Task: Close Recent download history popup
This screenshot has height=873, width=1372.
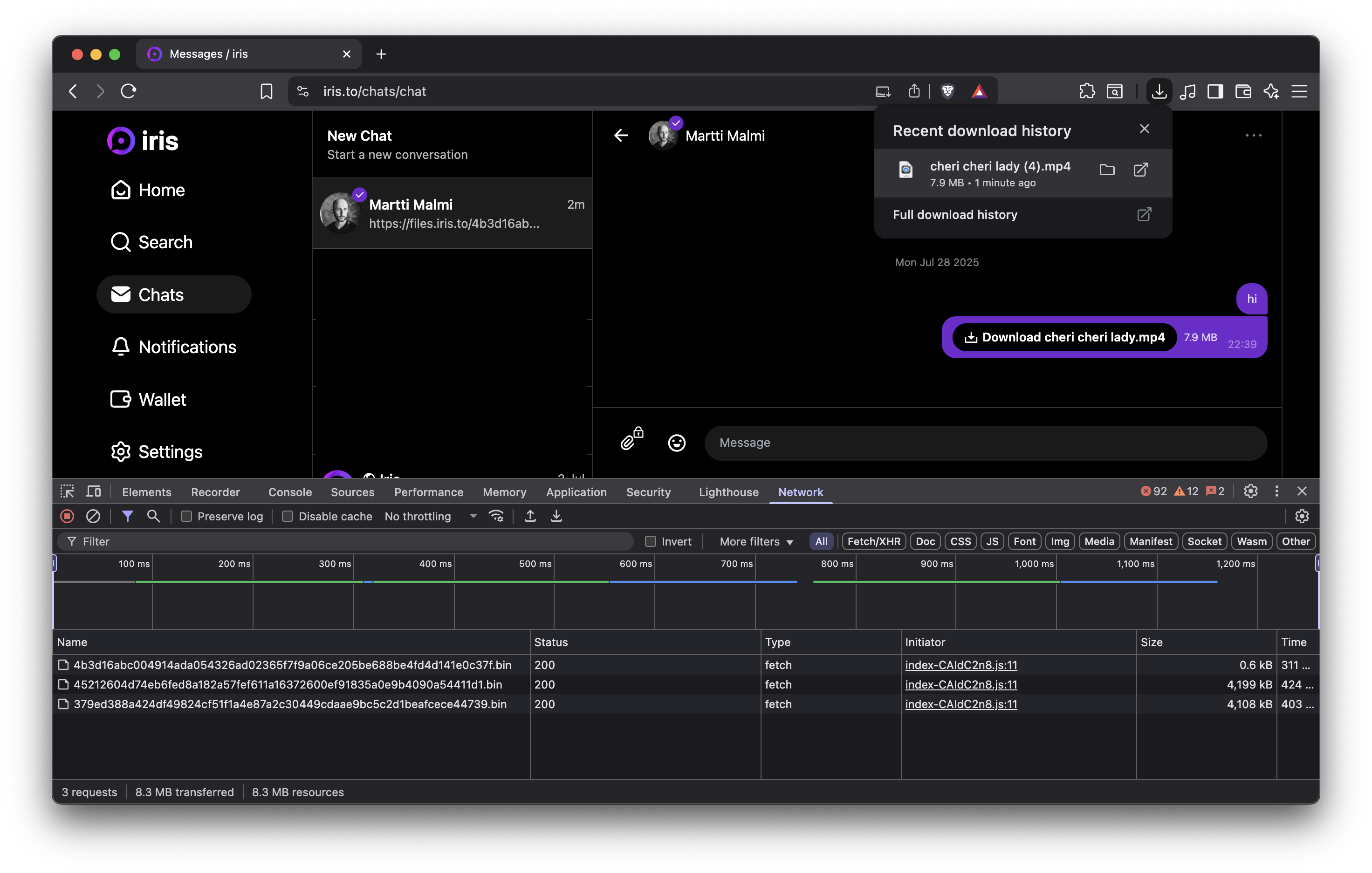Action: [x=1144, y=129]
